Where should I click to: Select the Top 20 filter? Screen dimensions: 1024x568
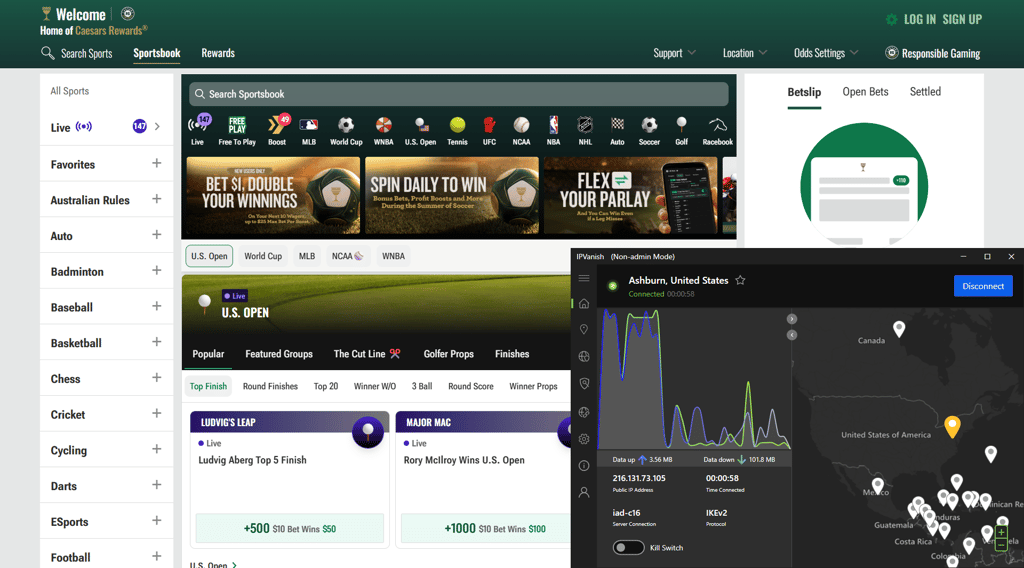coord(326,387)
